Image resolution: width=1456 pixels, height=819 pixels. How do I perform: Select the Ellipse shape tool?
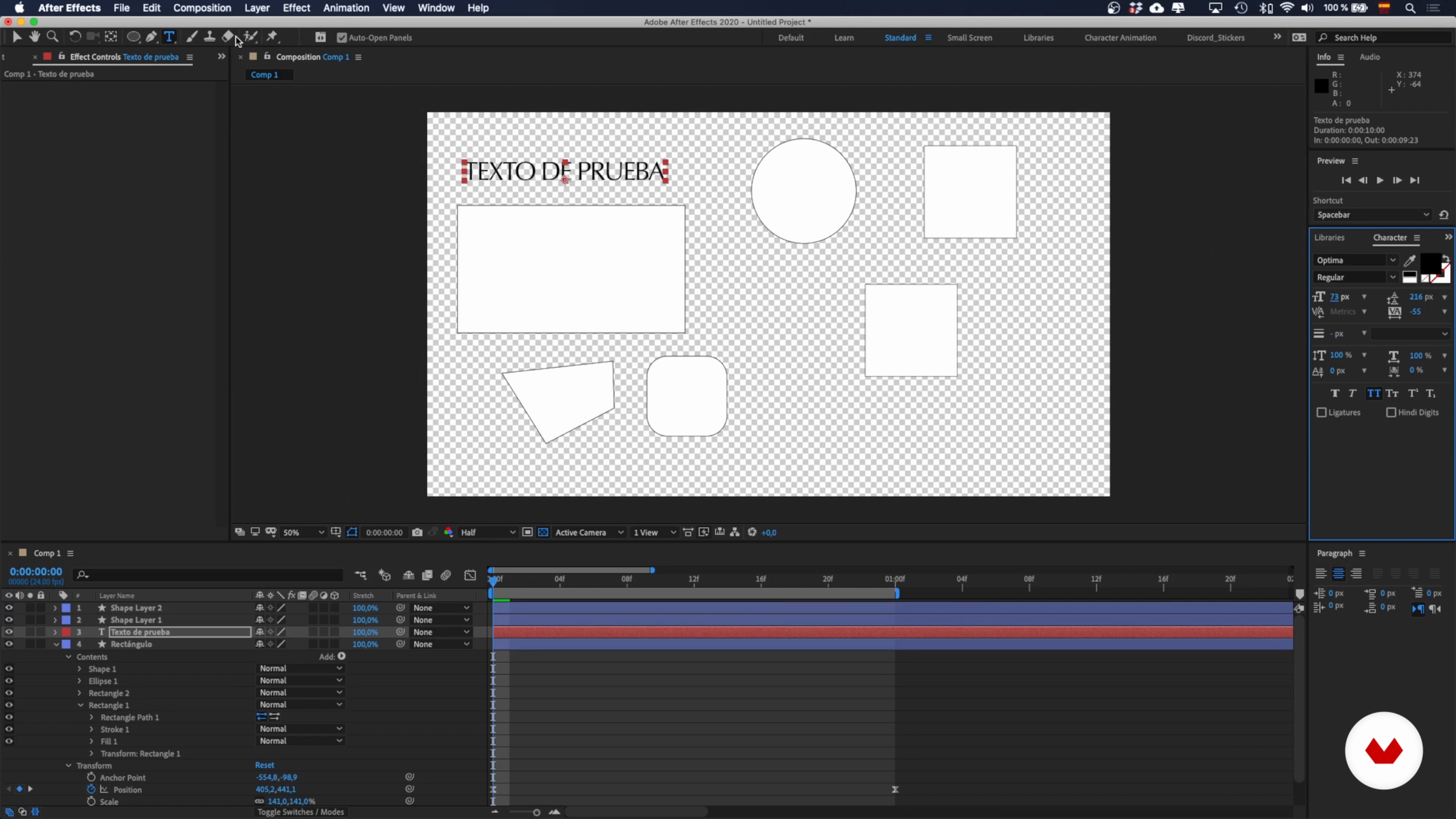(x=133, y=37)
